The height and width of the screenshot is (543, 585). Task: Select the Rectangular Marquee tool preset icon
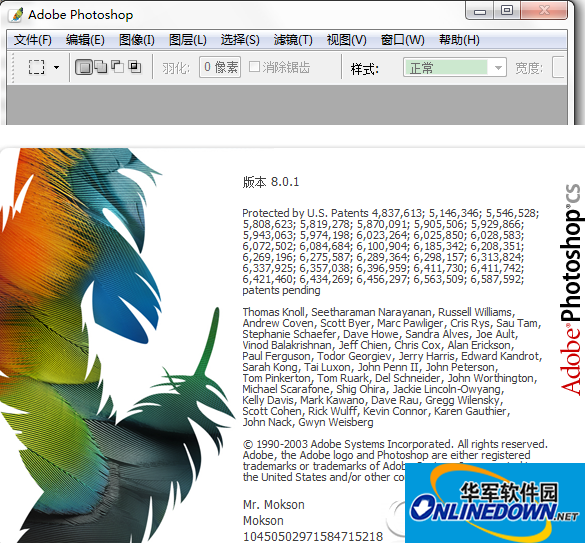pyautogui.click(x=36, y=68)
